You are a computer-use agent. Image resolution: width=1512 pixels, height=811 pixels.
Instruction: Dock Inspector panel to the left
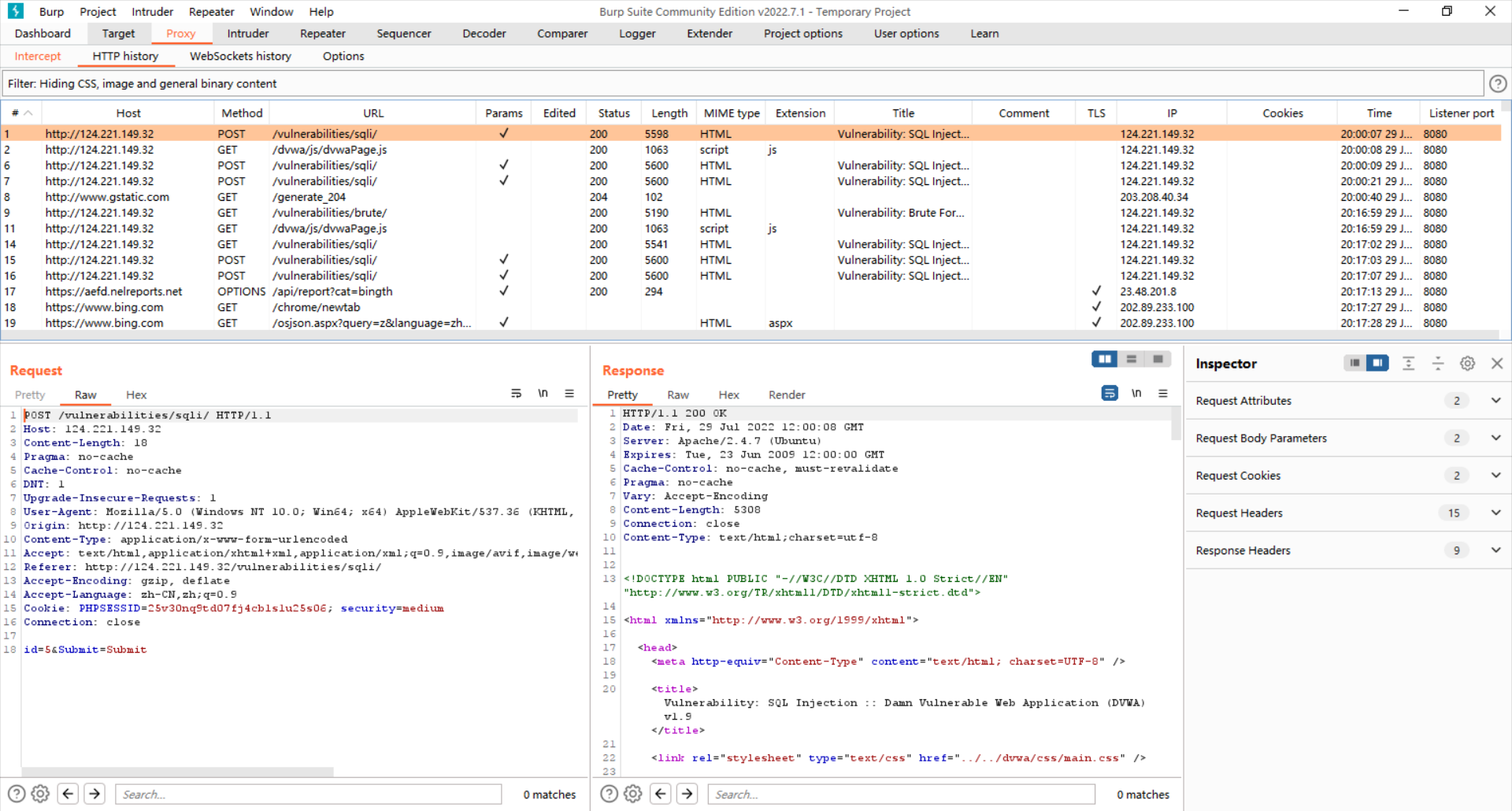tap(1354, 363)
